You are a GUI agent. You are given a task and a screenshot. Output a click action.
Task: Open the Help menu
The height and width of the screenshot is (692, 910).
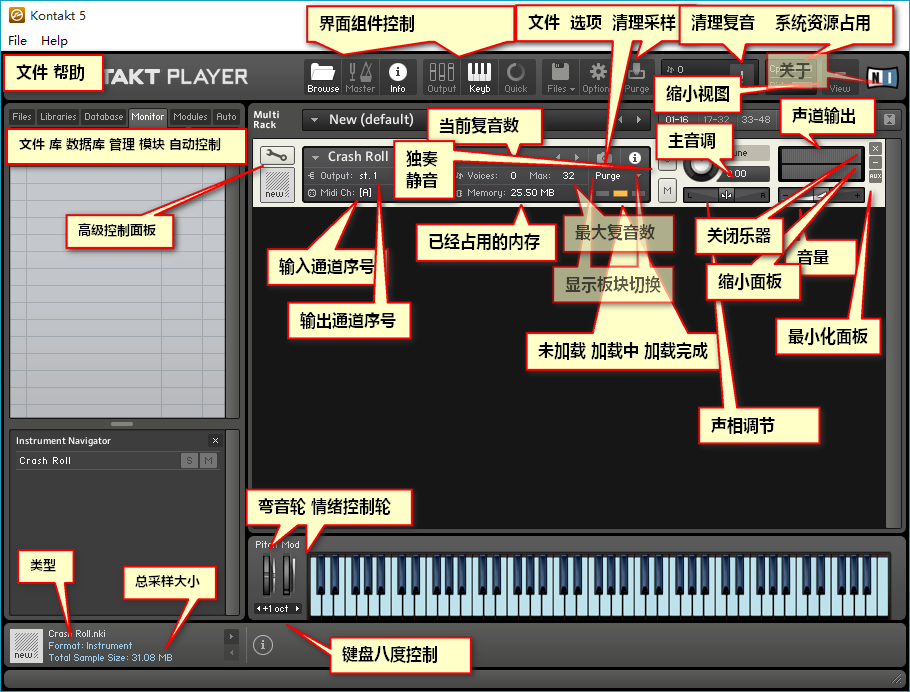pyautogui.click(x=55, y=40)
